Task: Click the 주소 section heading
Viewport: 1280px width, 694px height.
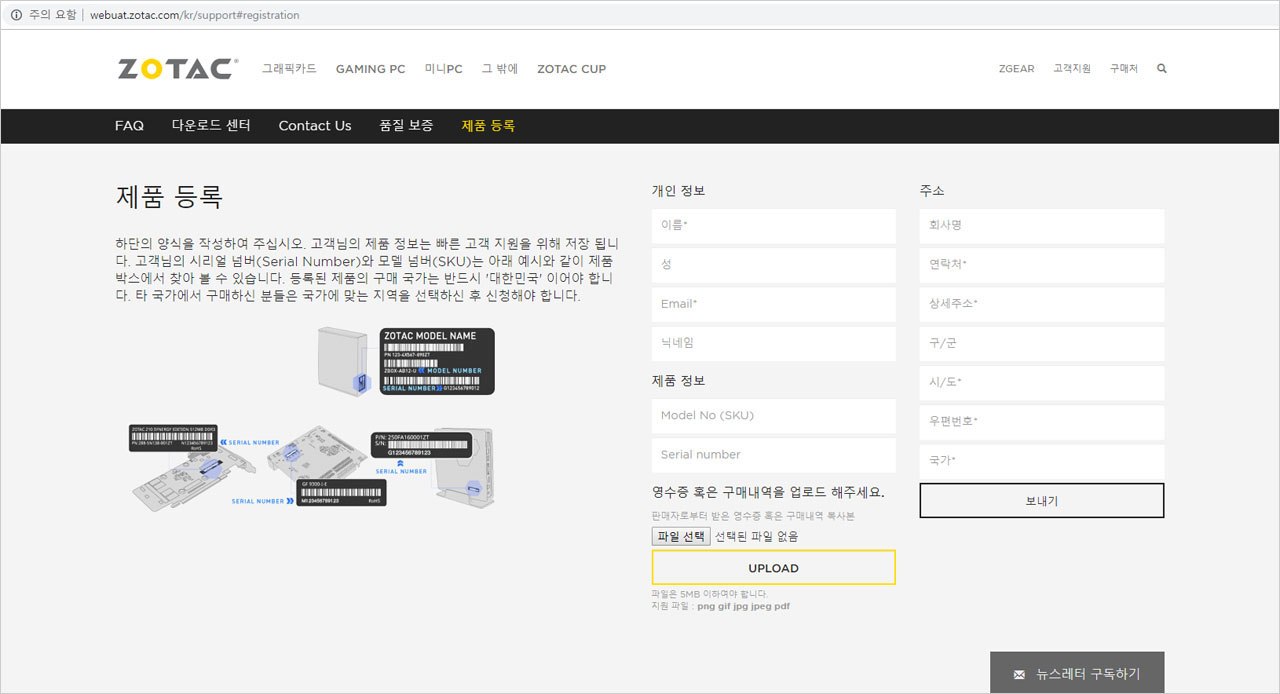Action: 932,191
